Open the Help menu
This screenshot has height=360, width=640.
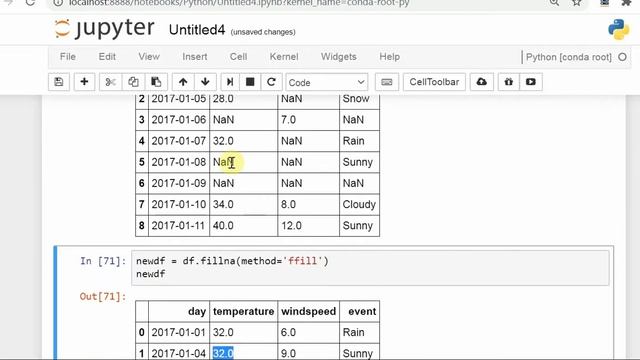pyautogui.click(x=389, y=57)
